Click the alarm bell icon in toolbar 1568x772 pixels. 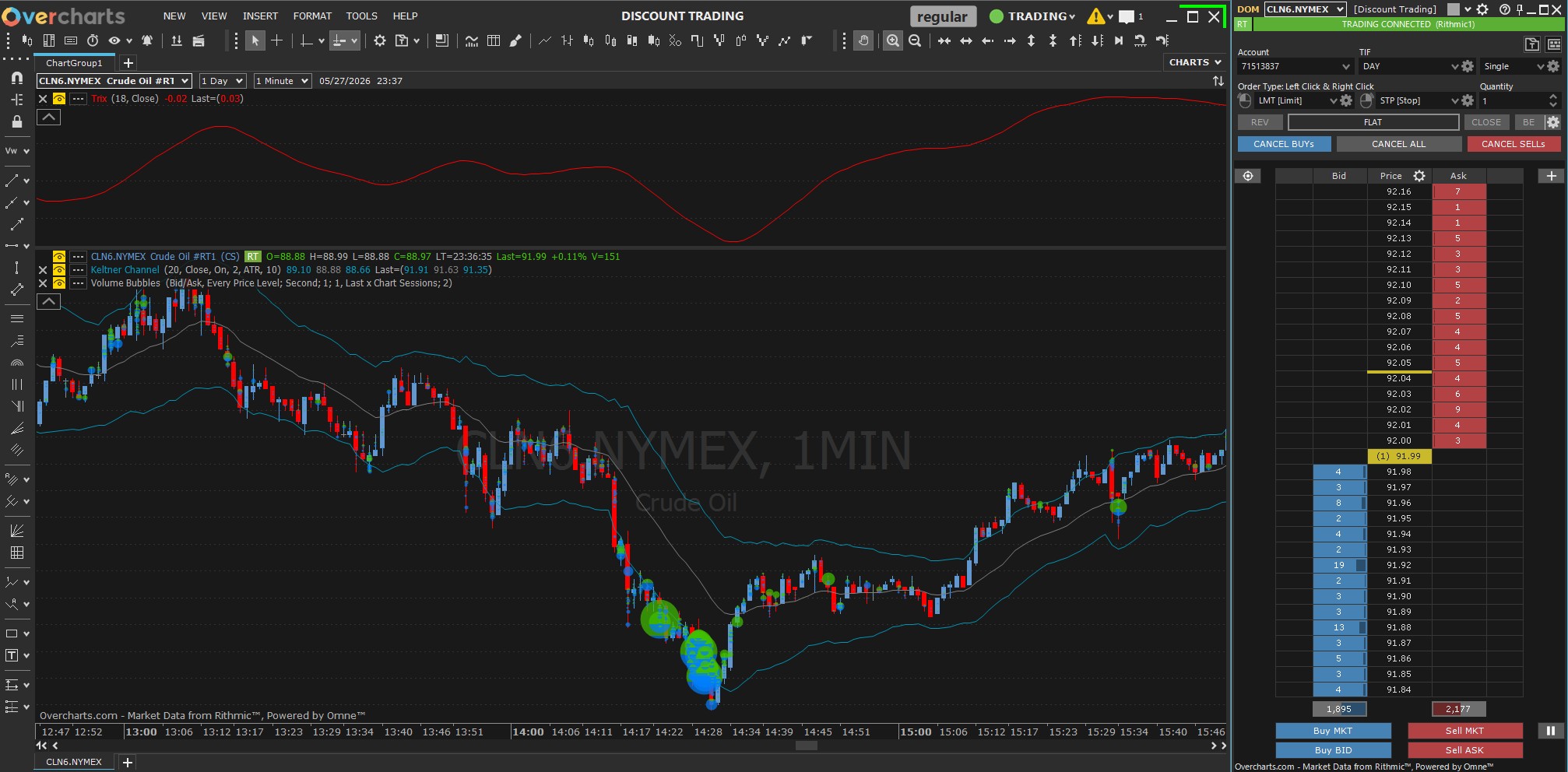click(x=146, y=40)
